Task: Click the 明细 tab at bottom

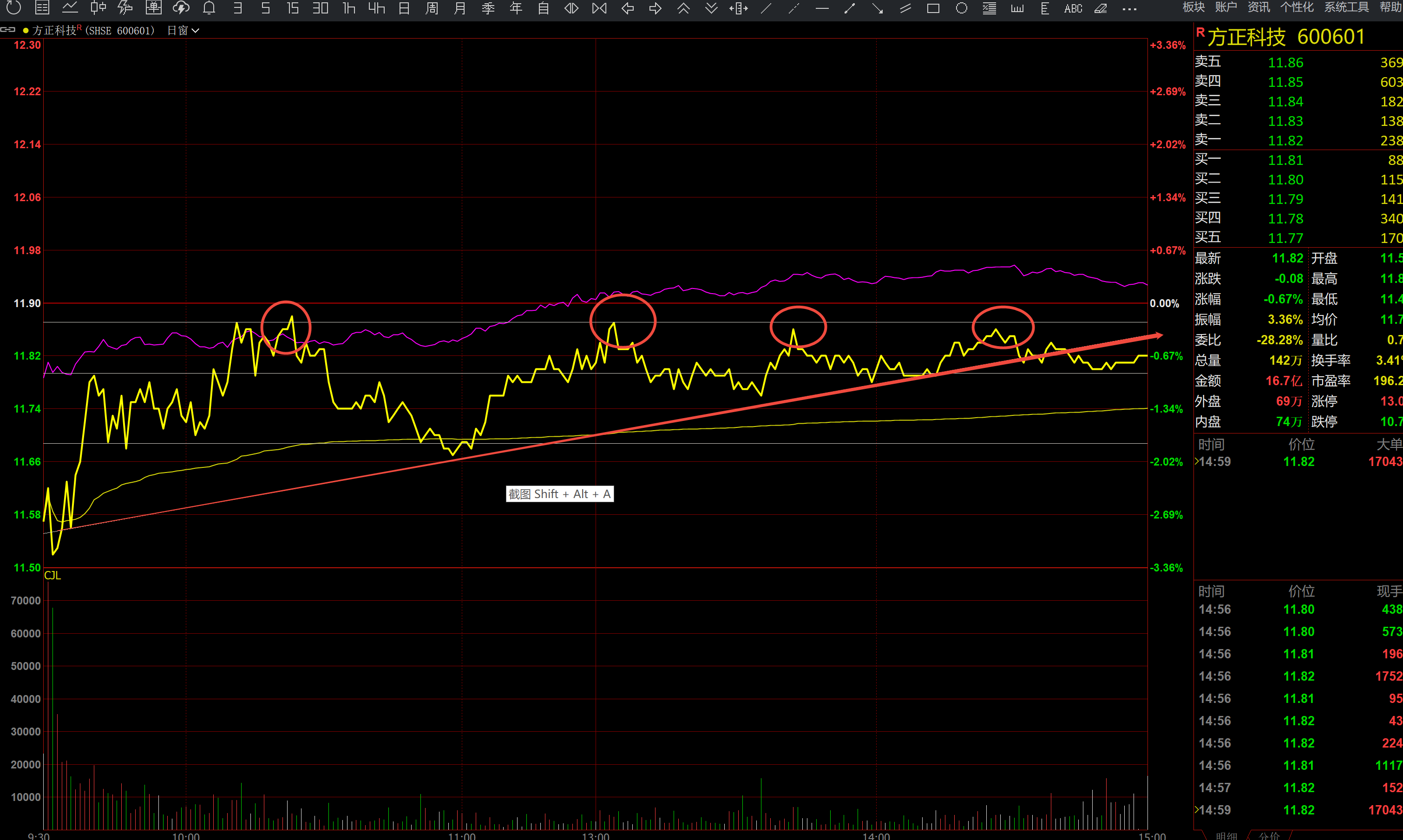Action: pos(1226,835)
